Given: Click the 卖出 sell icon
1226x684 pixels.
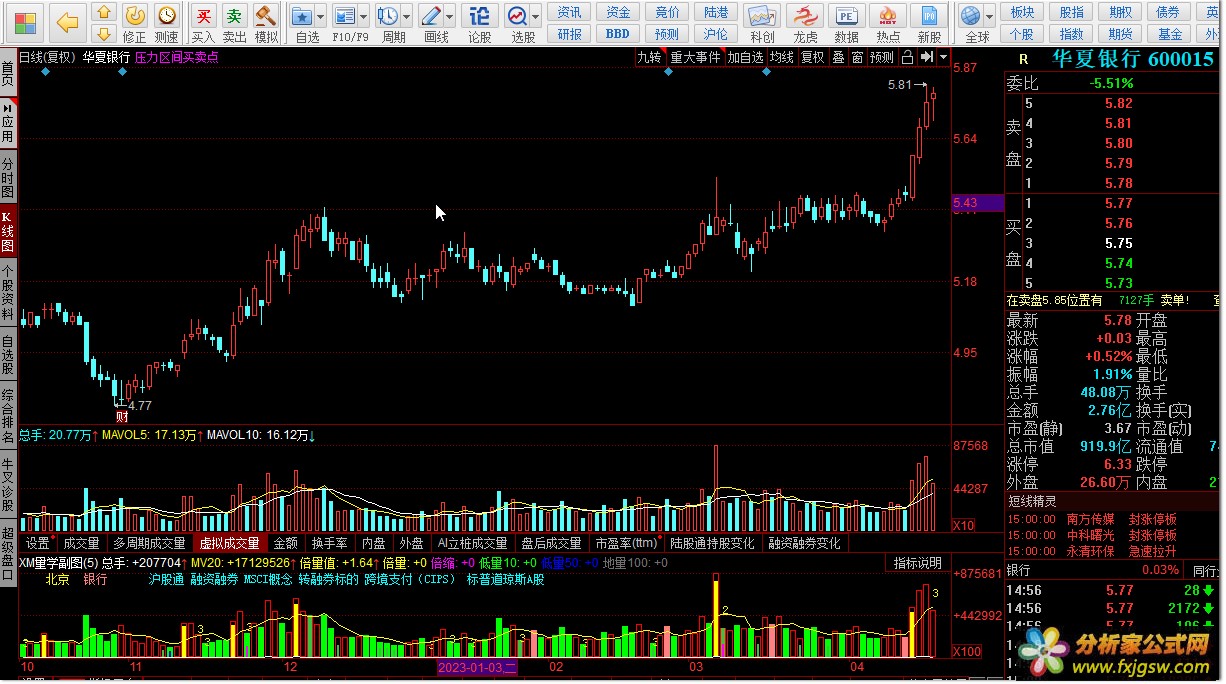Looking at the screenshot, I should pos(234,23).
